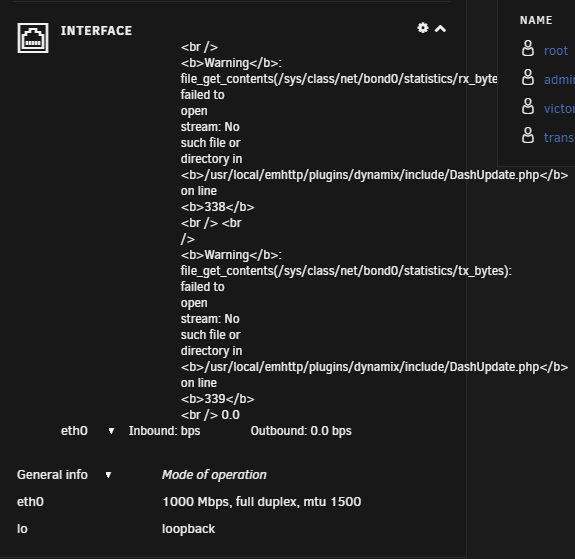Select the NAME column heading
The width and height of the screenshot is (575, 559).
coord(536,20)
